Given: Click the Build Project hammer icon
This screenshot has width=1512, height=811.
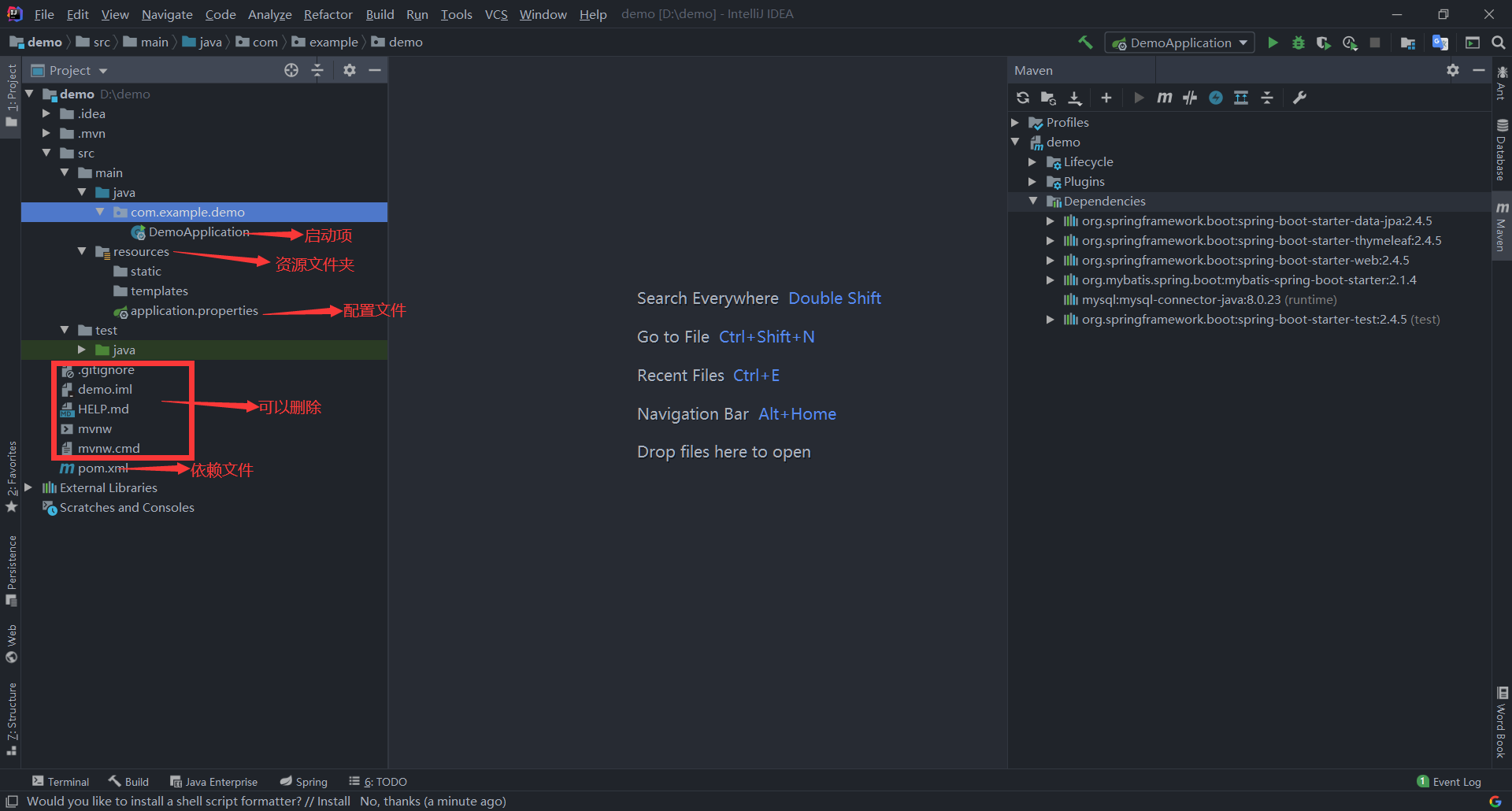Looking at the screenshot, I should point(1085,43).
